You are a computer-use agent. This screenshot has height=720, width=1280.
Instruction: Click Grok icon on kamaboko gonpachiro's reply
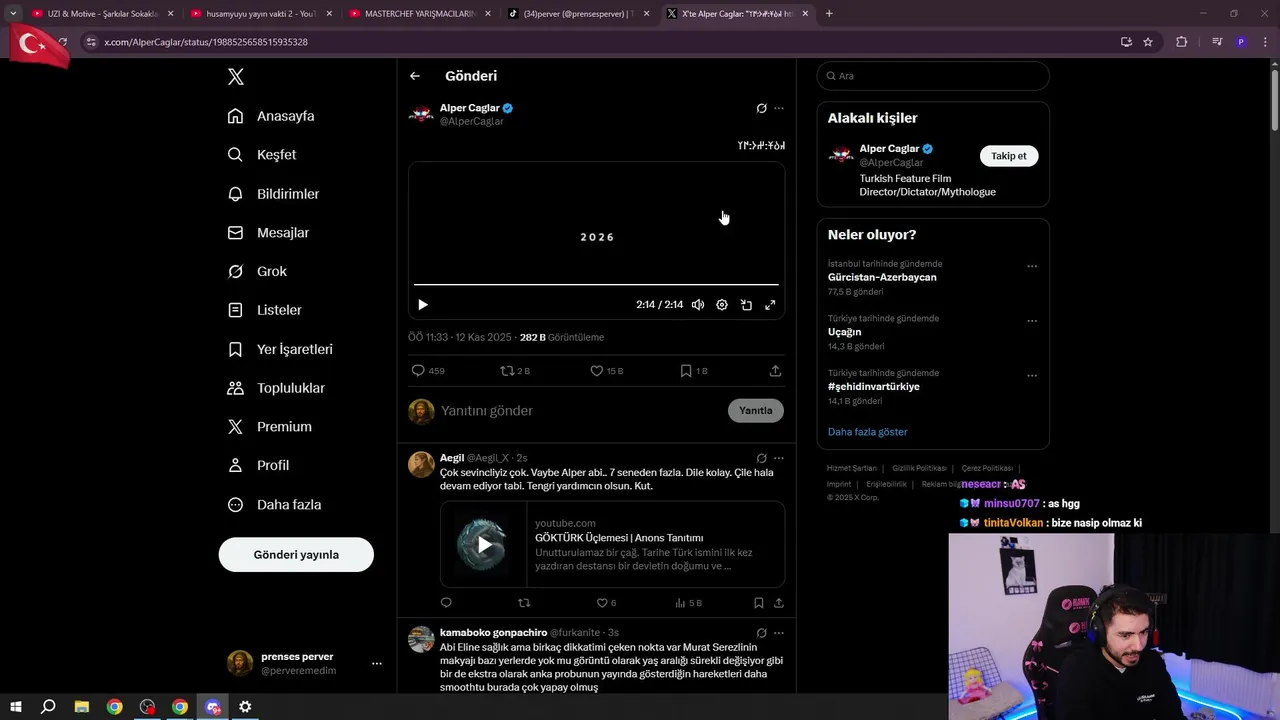762,633
